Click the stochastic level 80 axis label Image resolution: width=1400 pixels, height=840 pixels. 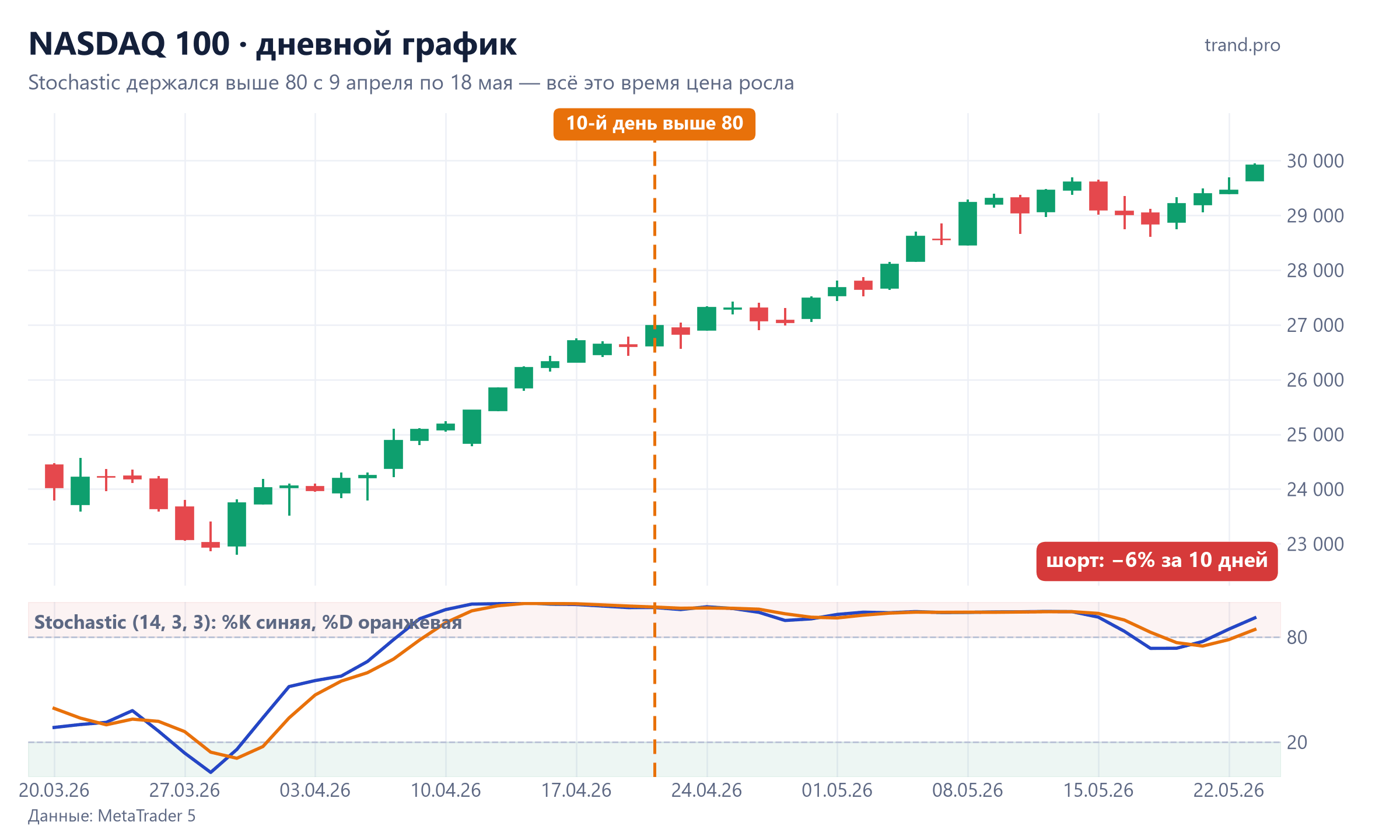pos(1297,638)
